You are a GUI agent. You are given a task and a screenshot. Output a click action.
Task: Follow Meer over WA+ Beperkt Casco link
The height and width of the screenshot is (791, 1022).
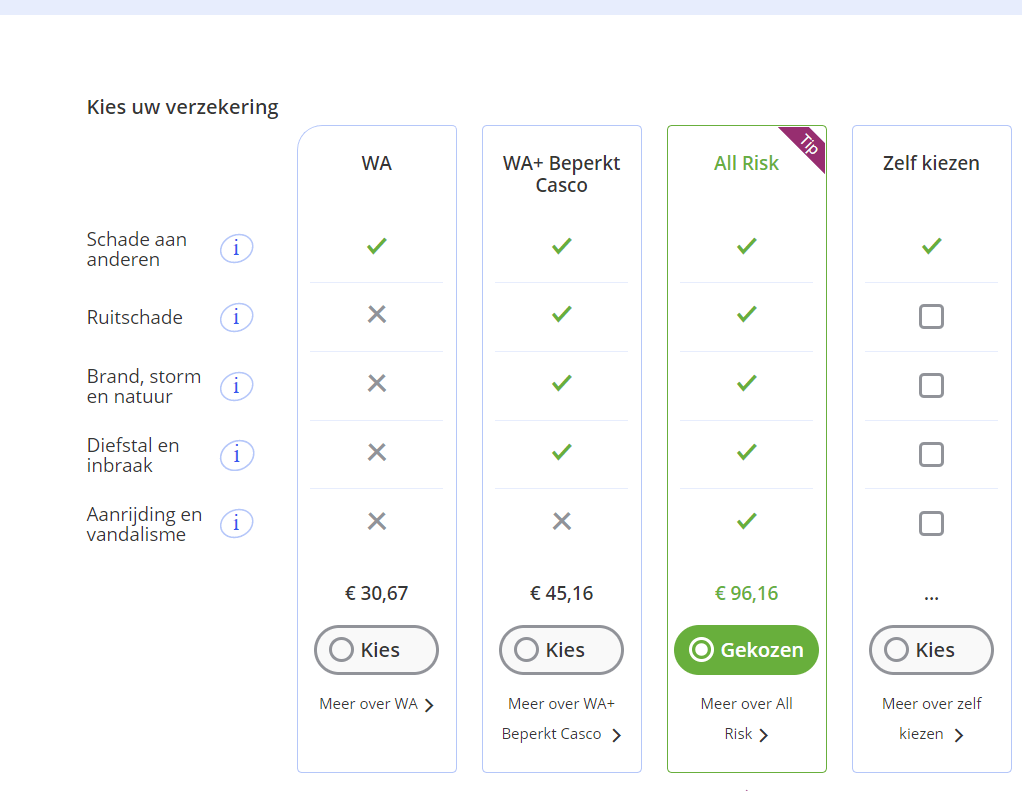(x=561, y=719)
